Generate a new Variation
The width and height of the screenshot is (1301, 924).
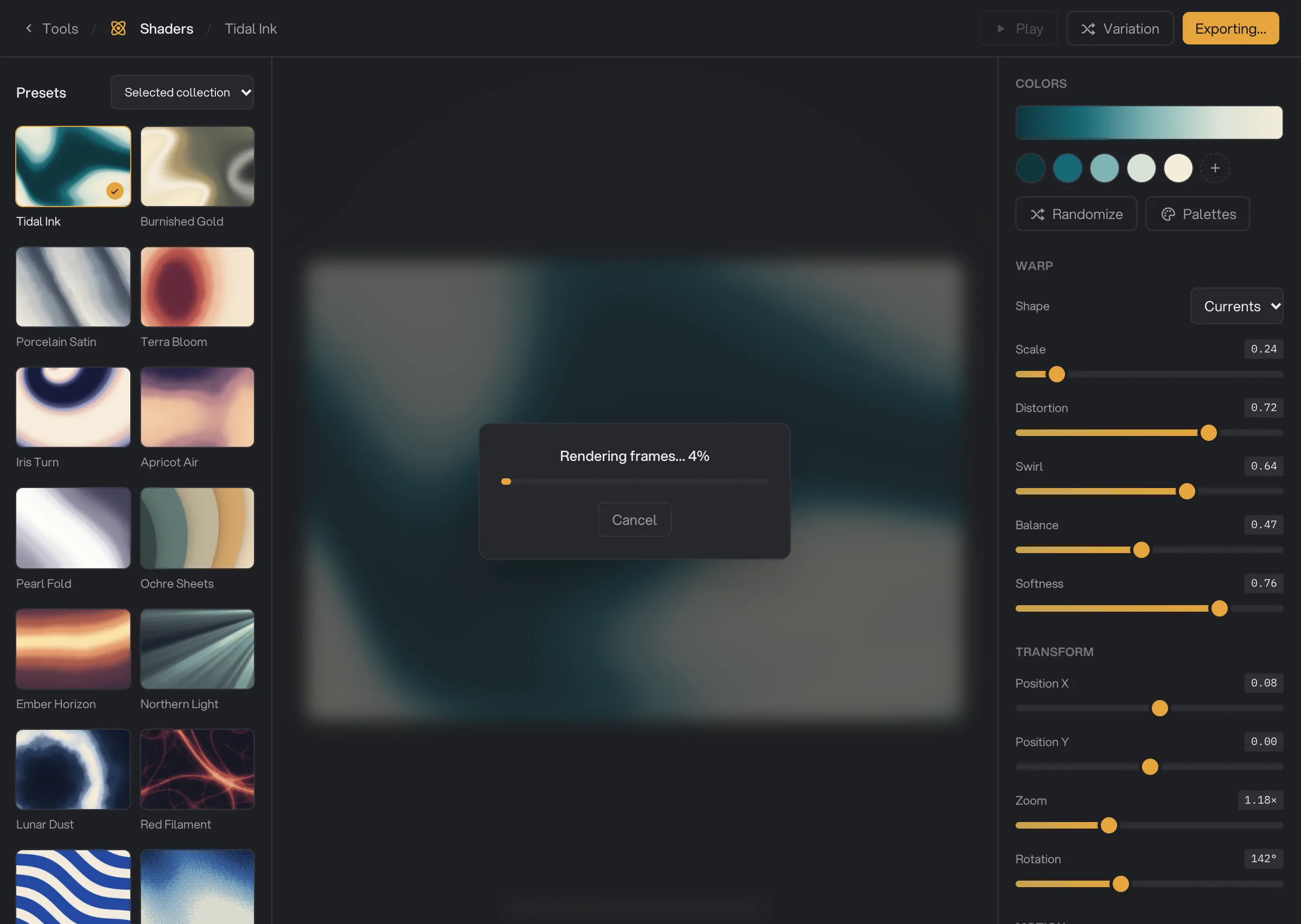(1119, 28)
